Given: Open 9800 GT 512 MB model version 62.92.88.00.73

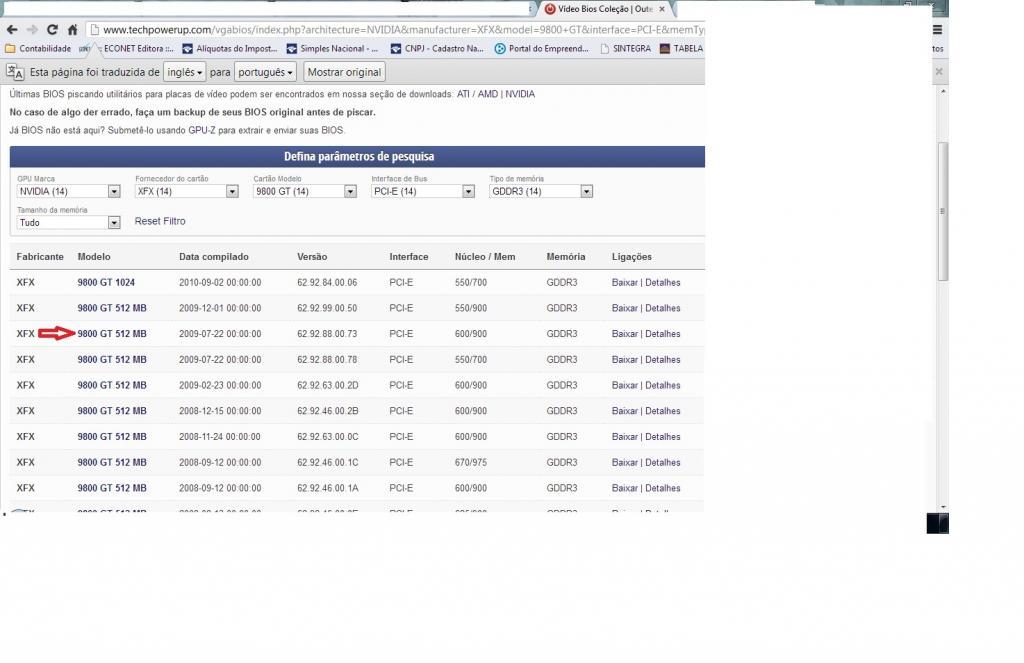Looking at the screenshot, I should pos(112,334).
